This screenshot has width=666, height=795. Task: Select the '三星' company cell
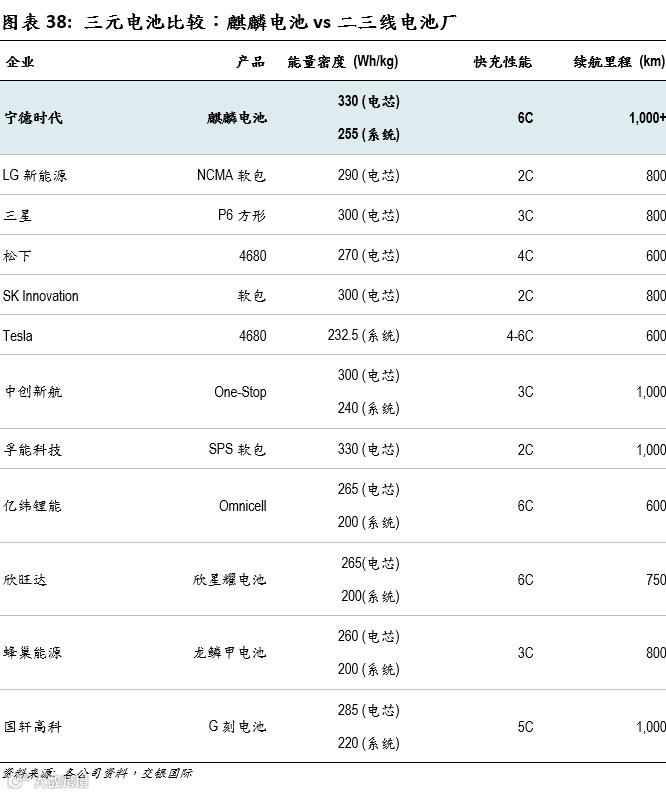click(18, 215)
